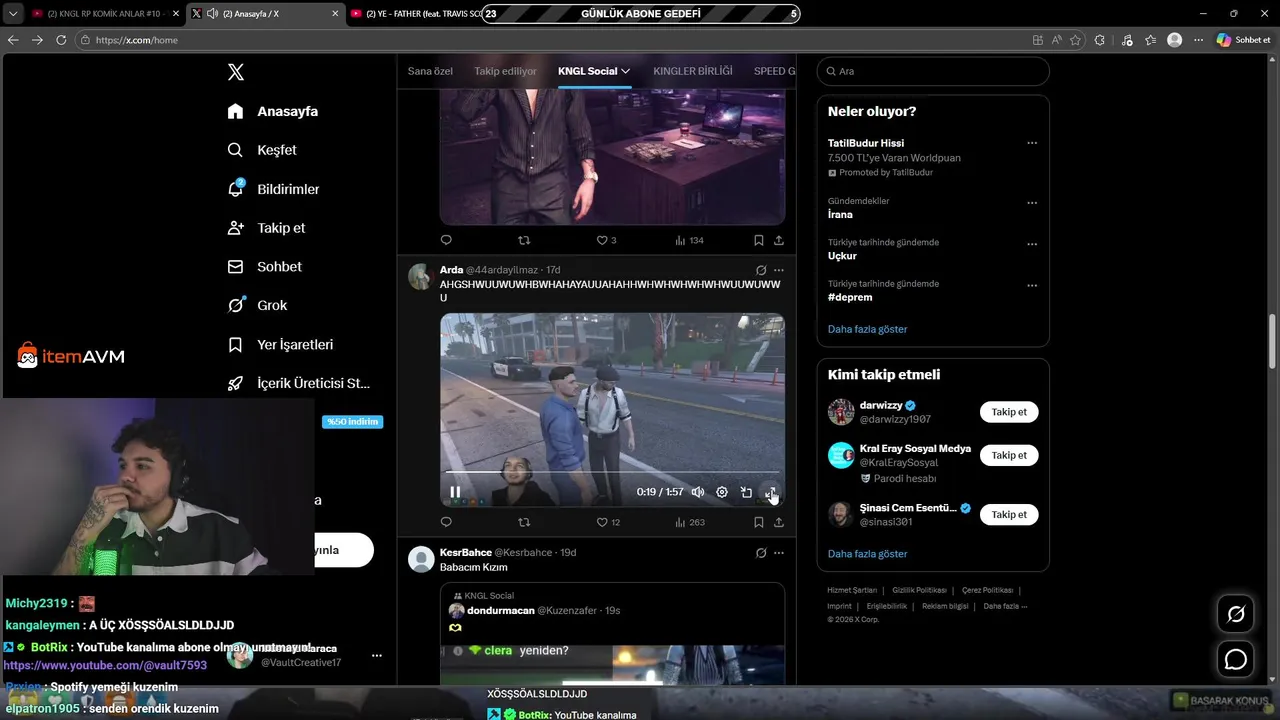1280x720 pixels.
Task: Mute the Anasayfa / X tab audio icon
Action: [212, 14]
